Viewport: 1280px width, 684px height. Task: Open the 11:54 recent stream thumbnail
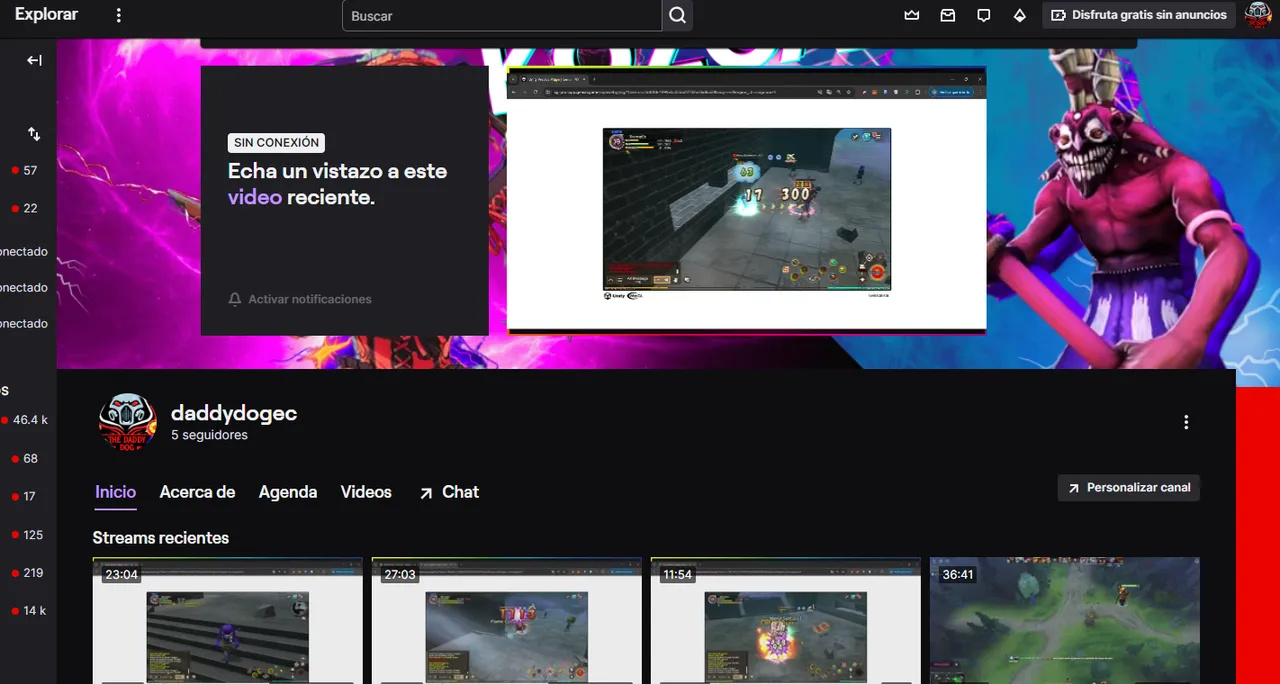click(x=786, y=621)
